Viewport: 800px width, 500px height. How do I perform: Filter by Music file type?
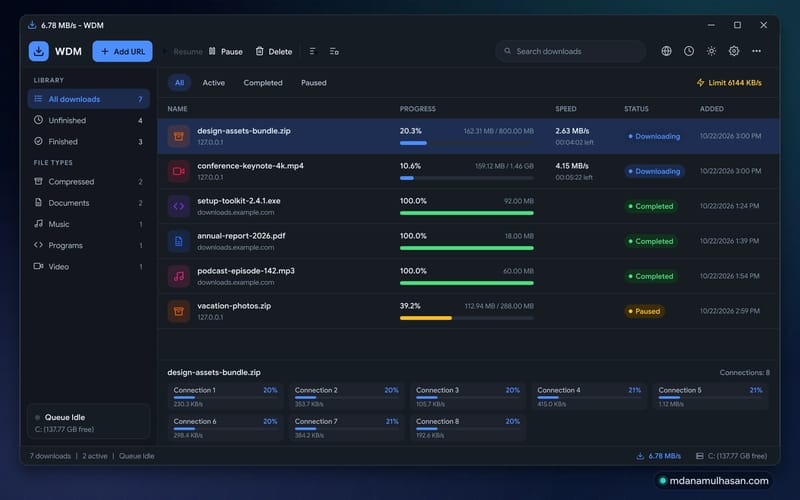89,224
